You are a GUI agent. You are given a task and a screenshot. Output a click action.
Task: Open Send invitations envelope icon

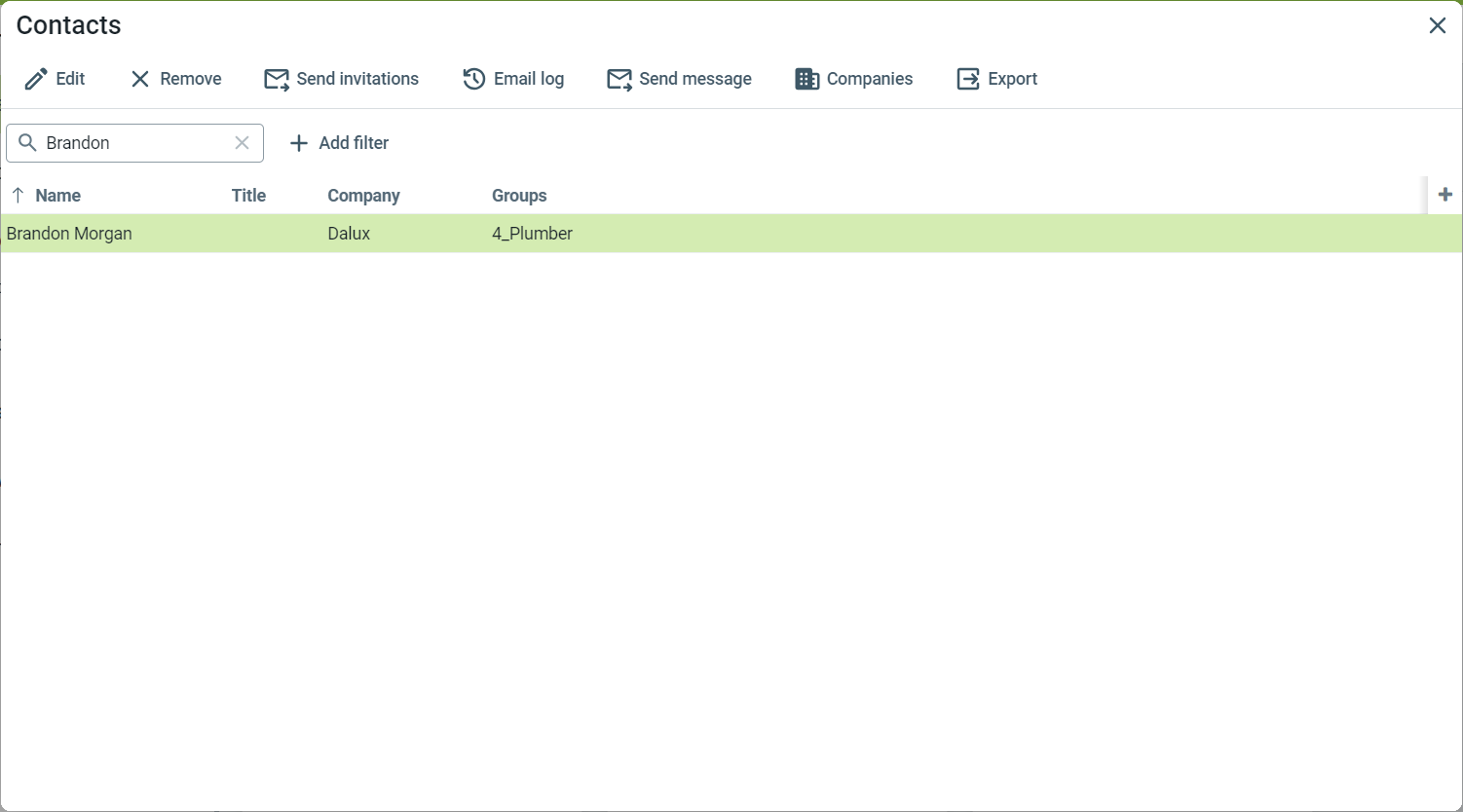(x=277, y=80)
